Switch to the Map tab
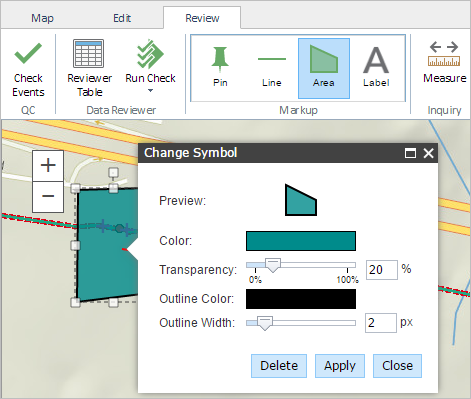The image size is (471, 399). tap(42, 18)
